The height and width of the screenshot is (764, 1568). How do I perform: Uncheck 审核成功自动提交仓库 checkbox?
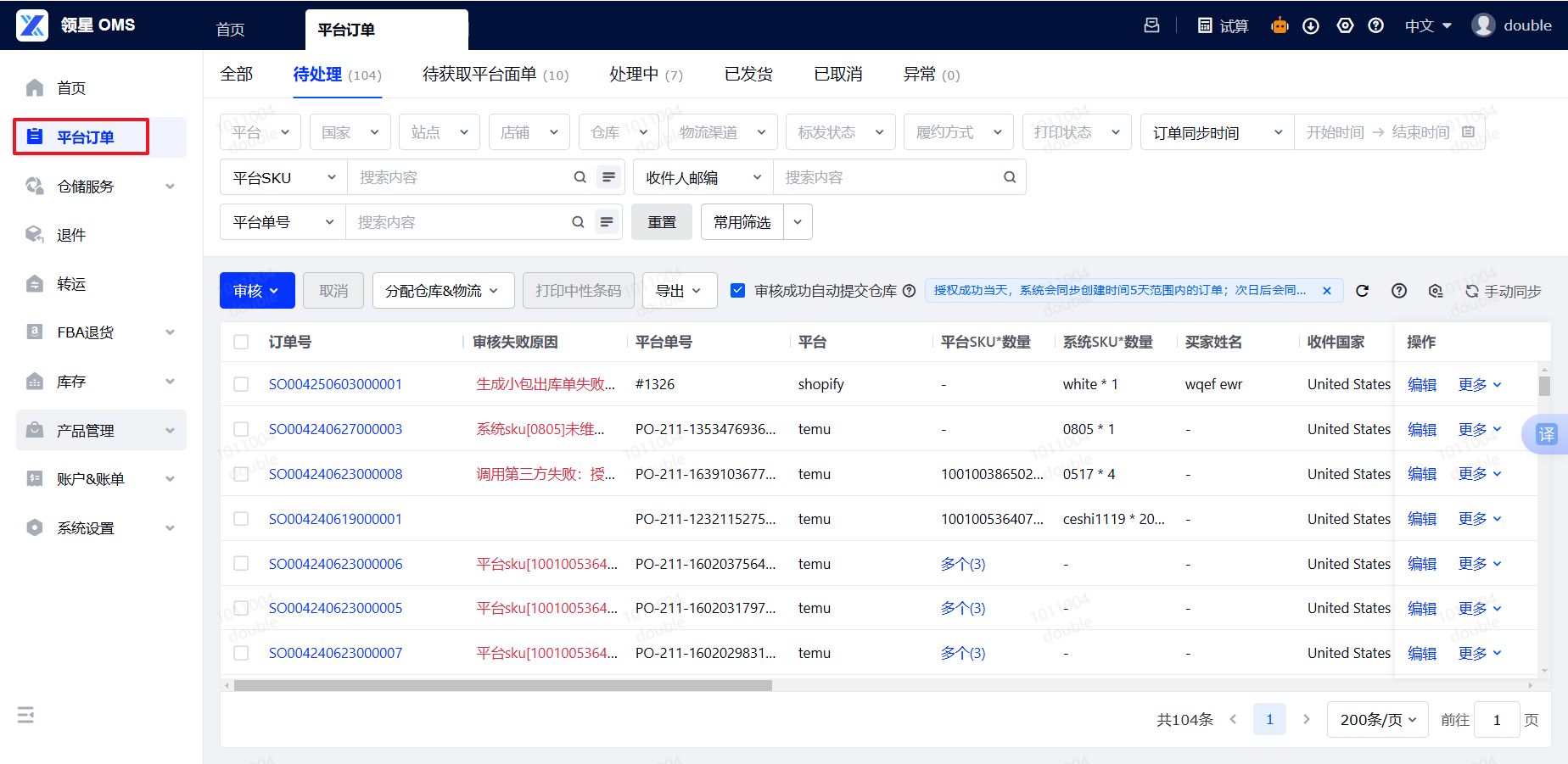pos(738,291)
